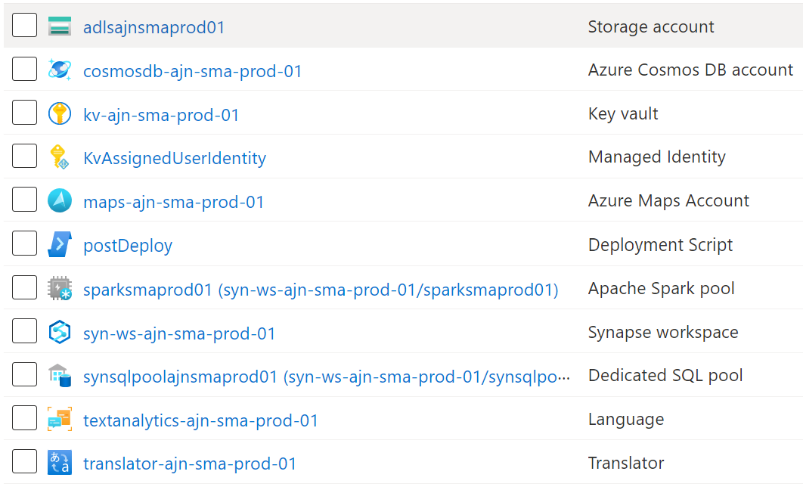Go to syn-ws-ajn-sma-prod-01 workspace
The image size is (803, 493).
click(179, 333)
